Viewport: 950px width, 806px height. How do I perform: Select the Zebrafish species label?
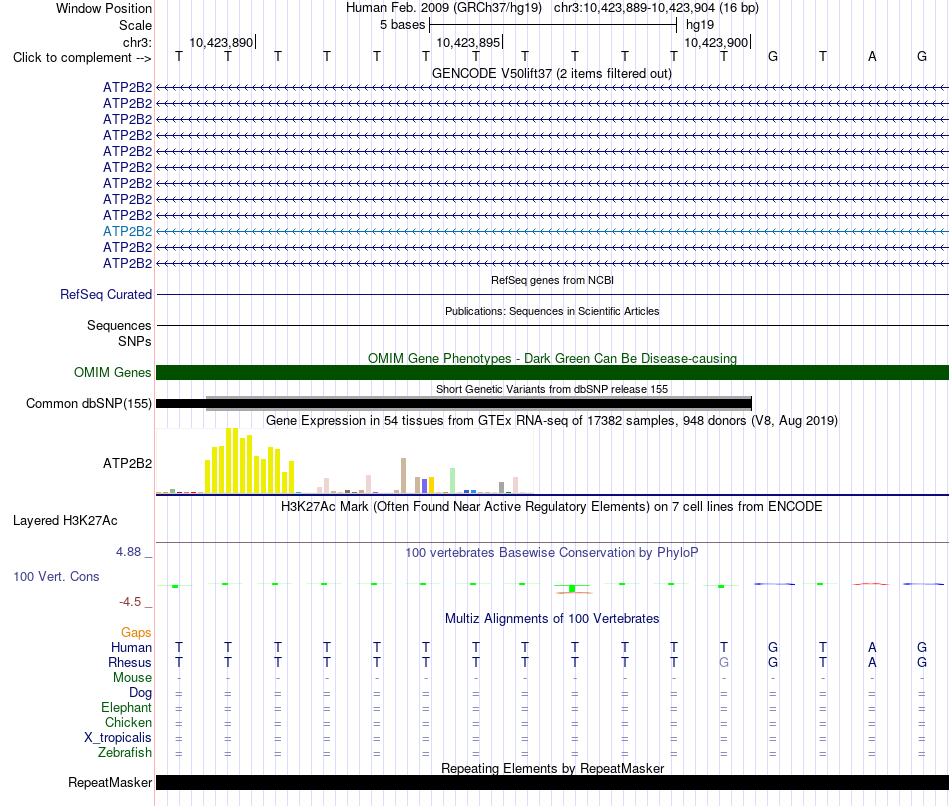(x=125, y=753)
